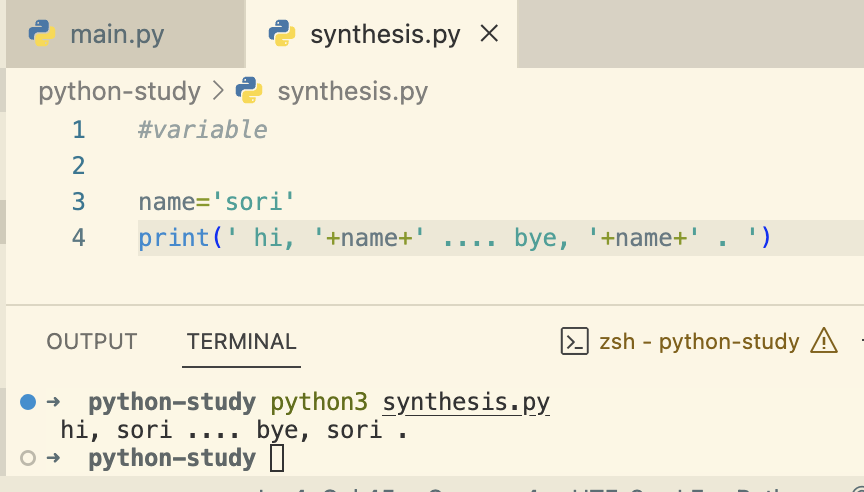Select the synthesis.py editor tab
Image resolution: width=864 pixels, height=492 pixels.
point(381,34)
